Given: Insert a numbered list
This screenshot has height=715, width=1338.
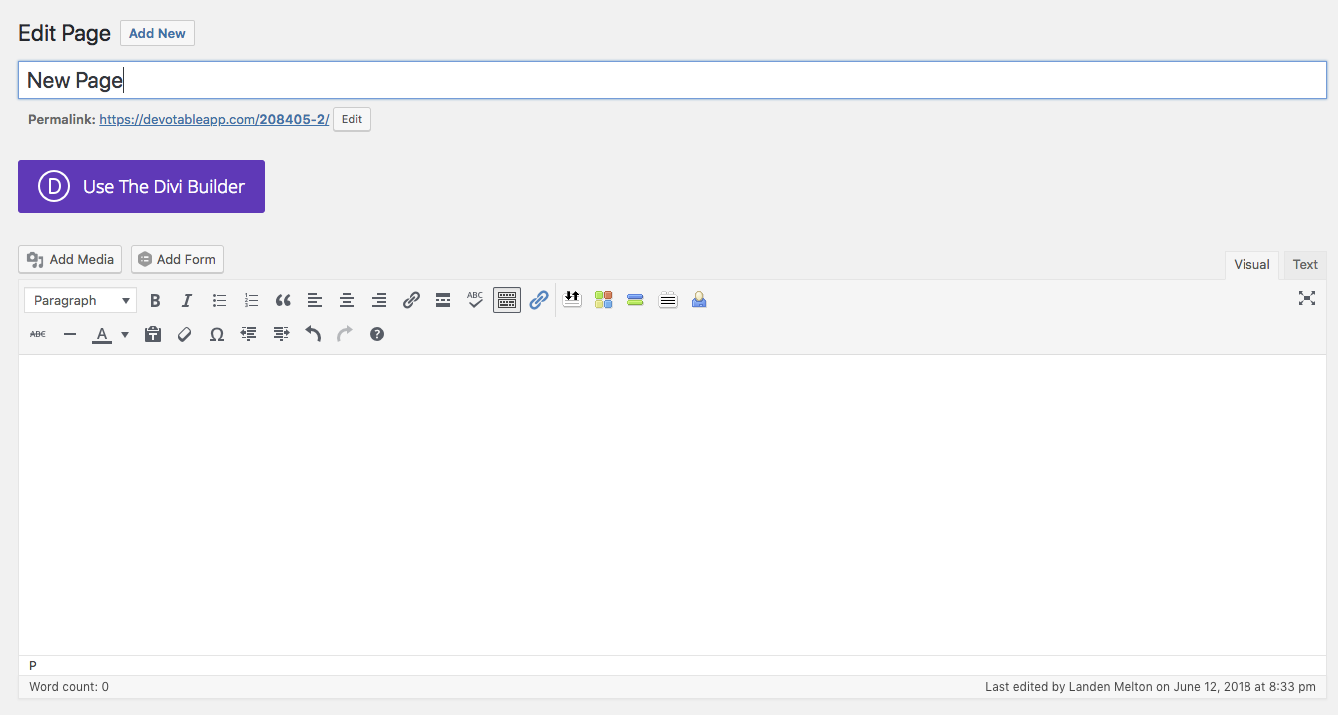Looking at the screenshot, I should [x=251, y=300].
